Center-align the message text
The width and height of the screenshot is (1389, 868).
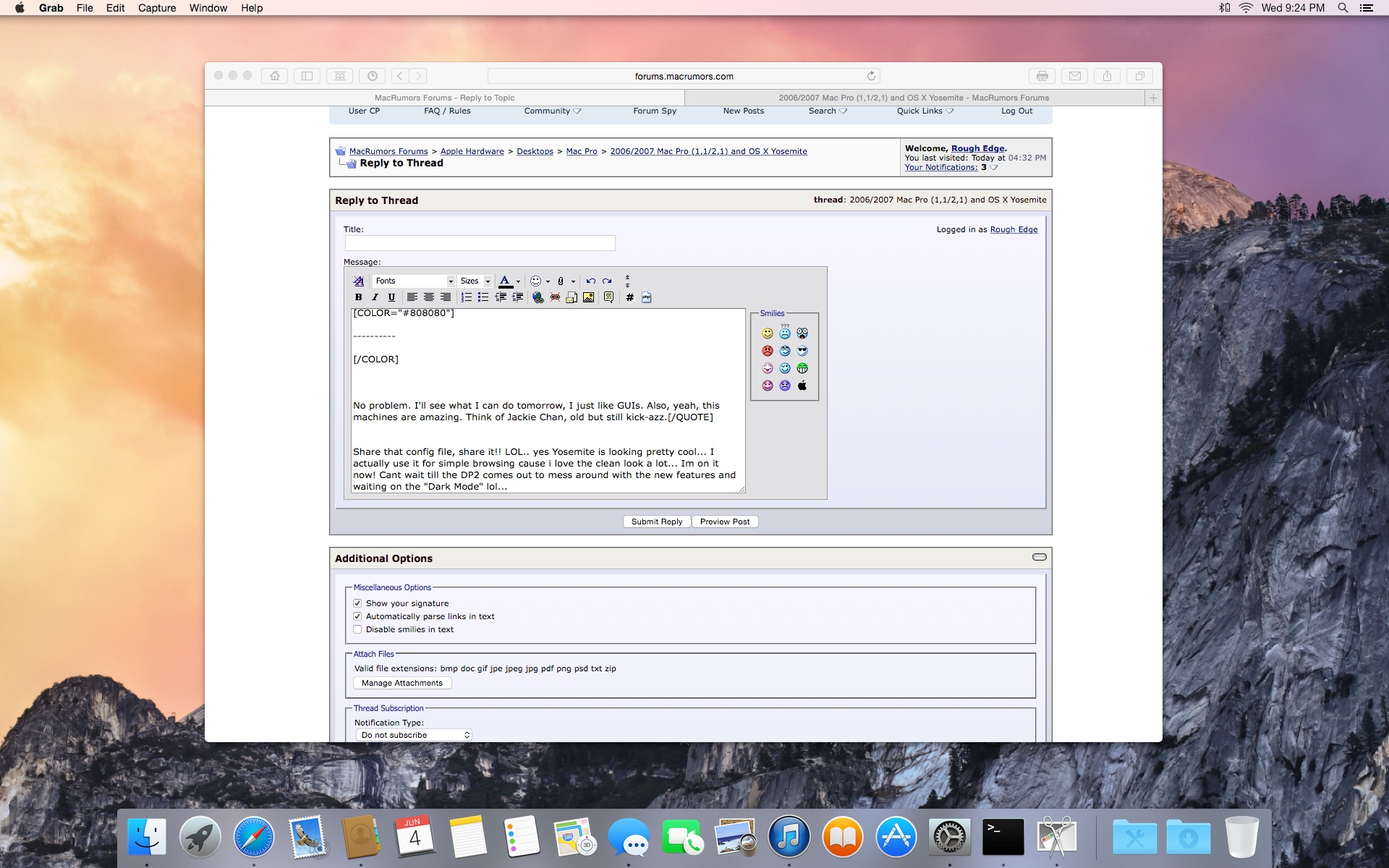[x=429, y=297]
